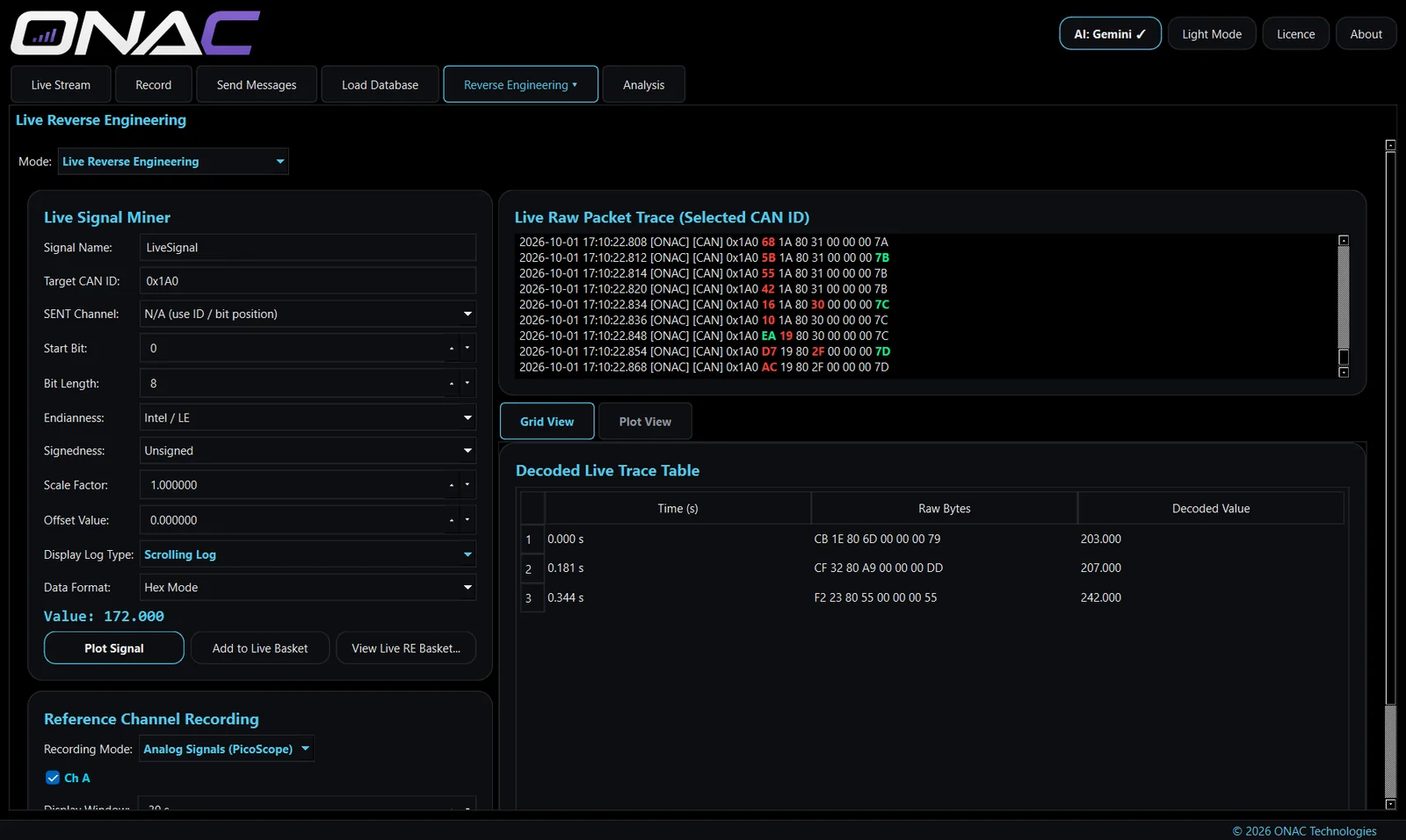Screen dimensions: 1406x840
Task: Click the ONAC logo
Action: click(135, 33)
